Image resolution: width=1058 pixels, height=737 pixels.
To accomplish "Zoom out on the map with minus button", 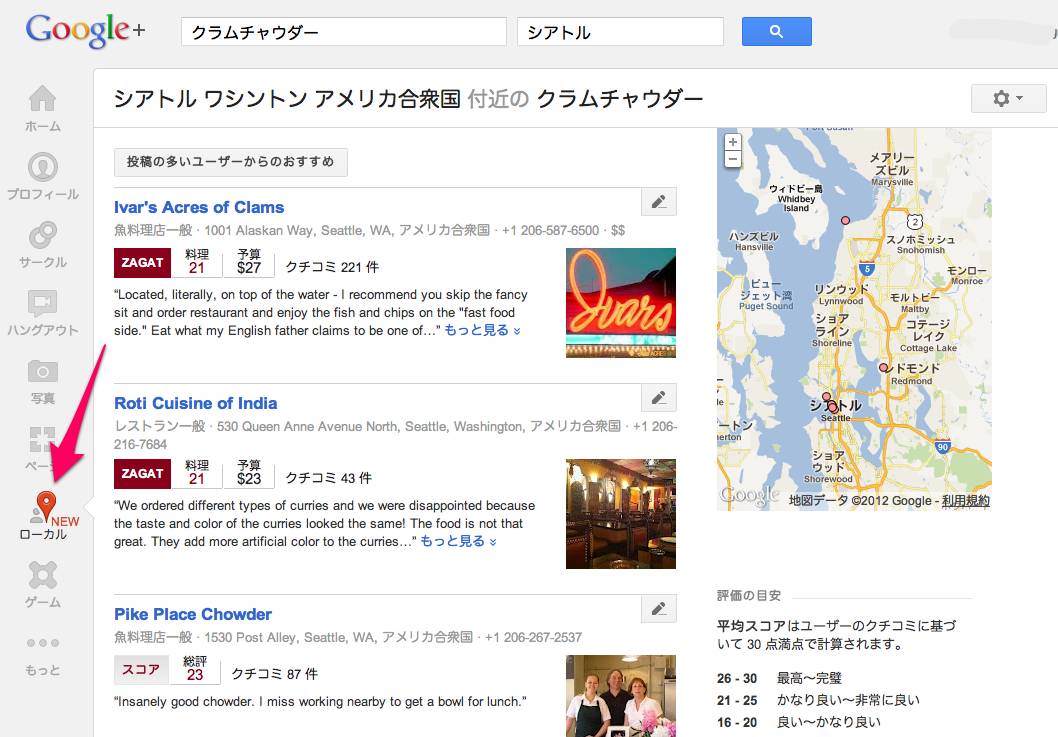I will (x=733, y=159).
